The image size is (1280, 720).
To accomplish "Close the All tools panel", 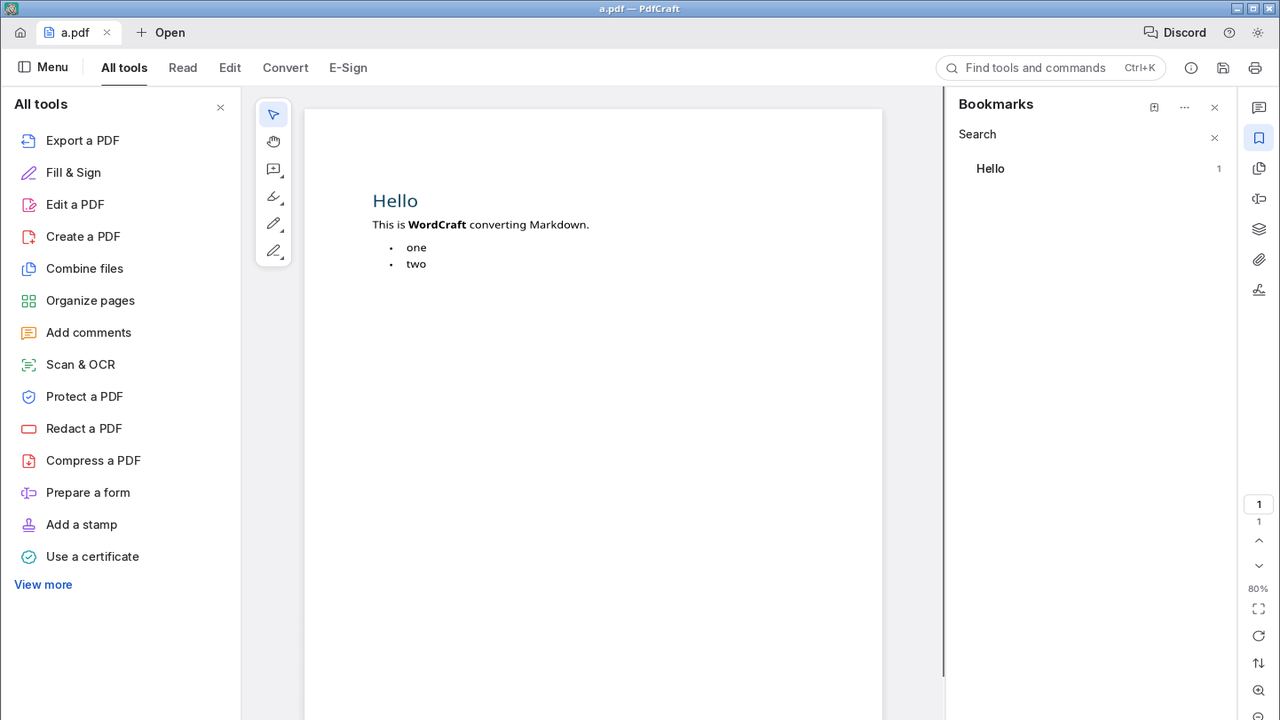I will click(221, 108).
